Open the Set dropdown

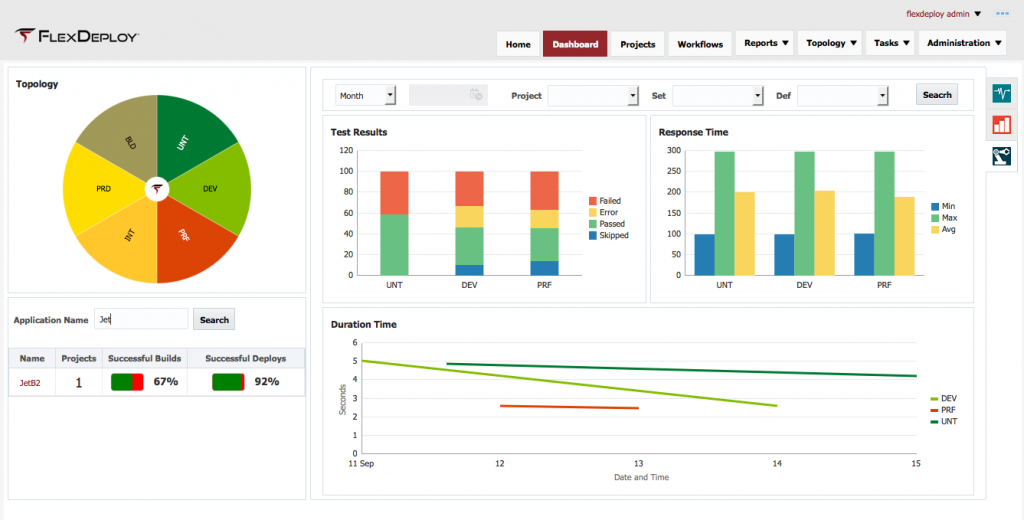718,95
